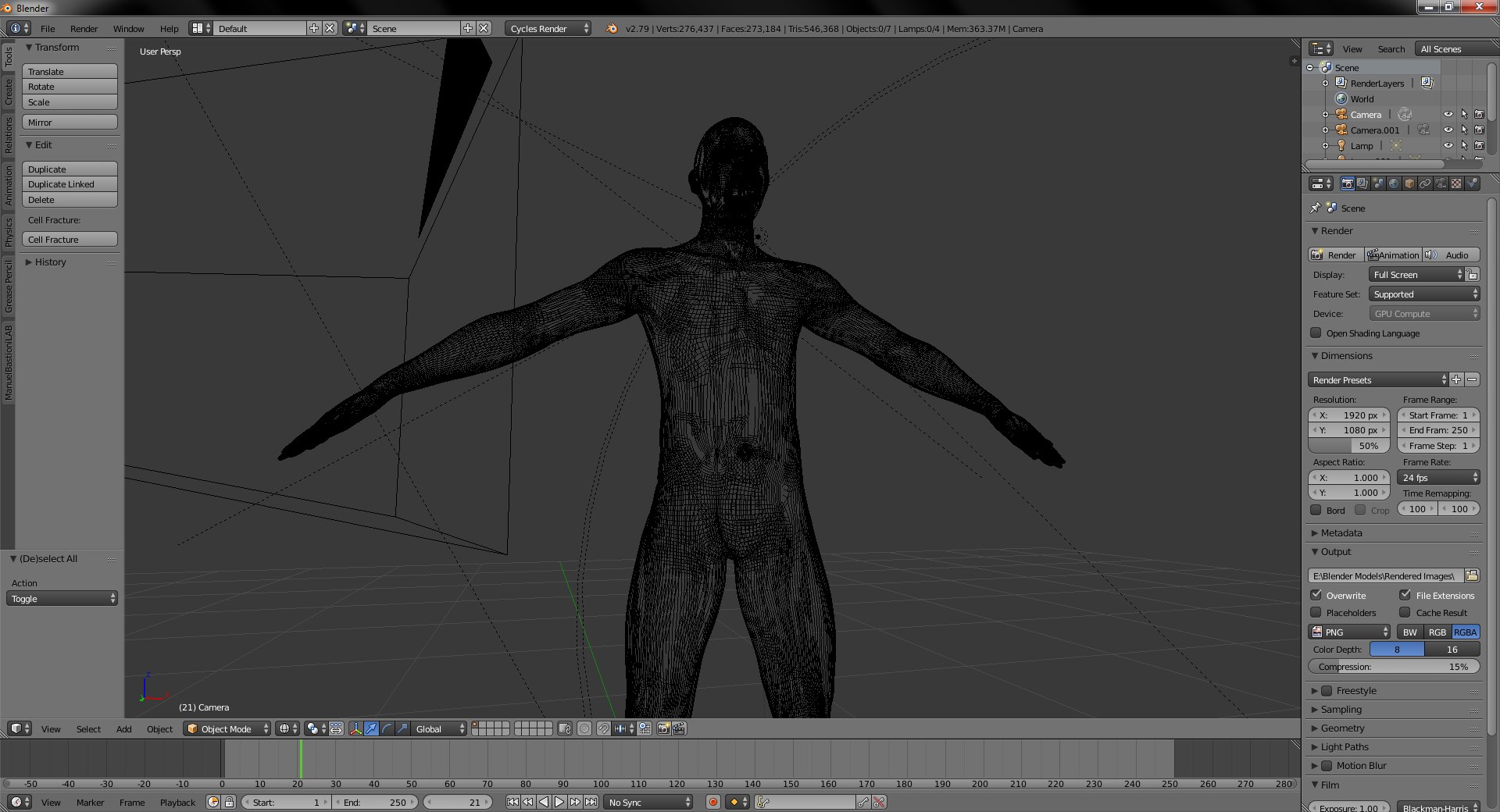Click the lock camera and layers icon
Viewport: 1500px width, 812px height.
pyautogui.click(x=565, y=728)
